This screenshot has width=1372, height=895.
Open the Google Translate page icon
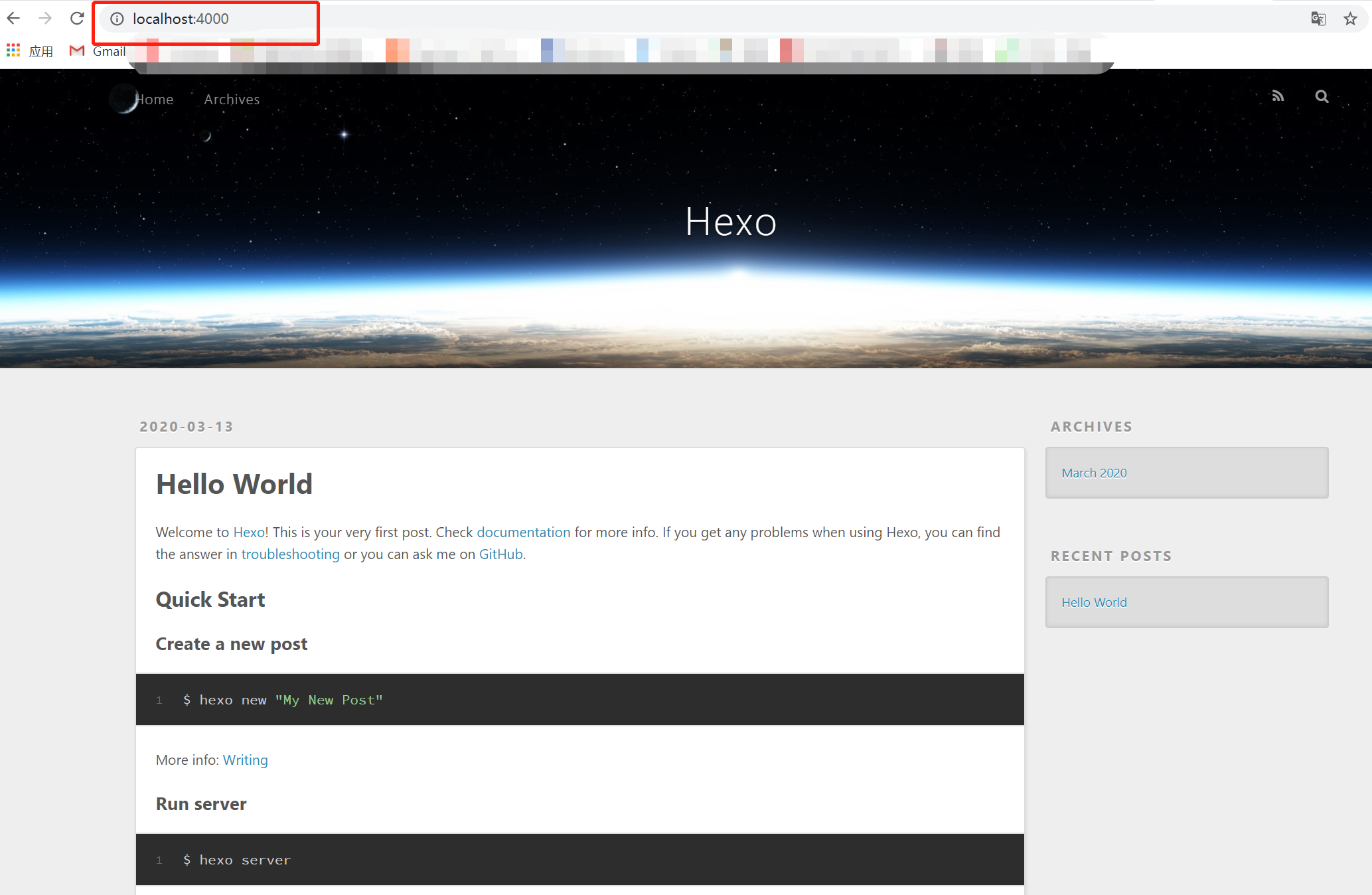[1318, 19]
